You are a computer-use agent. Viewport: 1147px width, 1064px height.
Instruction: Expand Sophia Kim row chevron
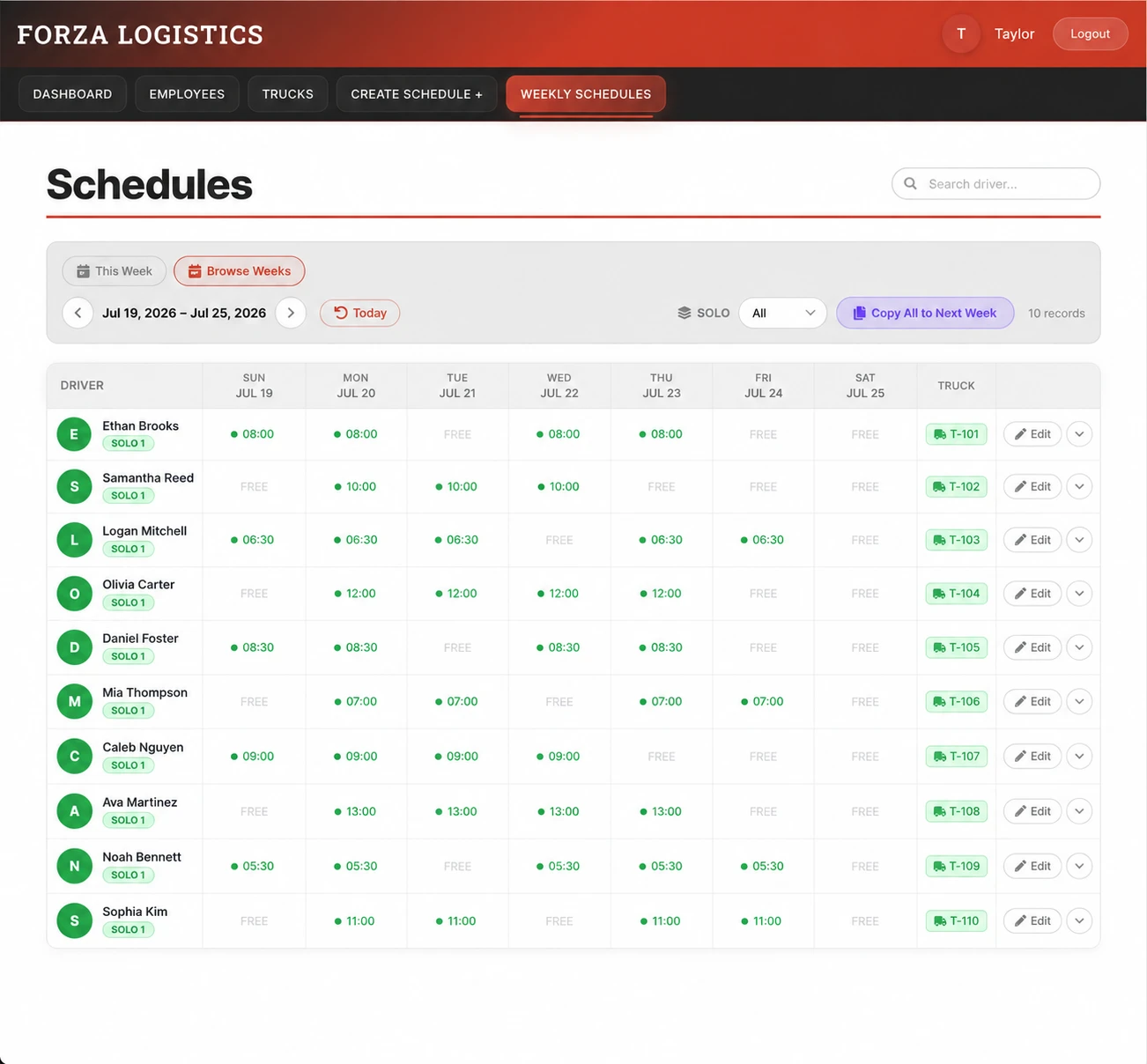point(1079,920)
